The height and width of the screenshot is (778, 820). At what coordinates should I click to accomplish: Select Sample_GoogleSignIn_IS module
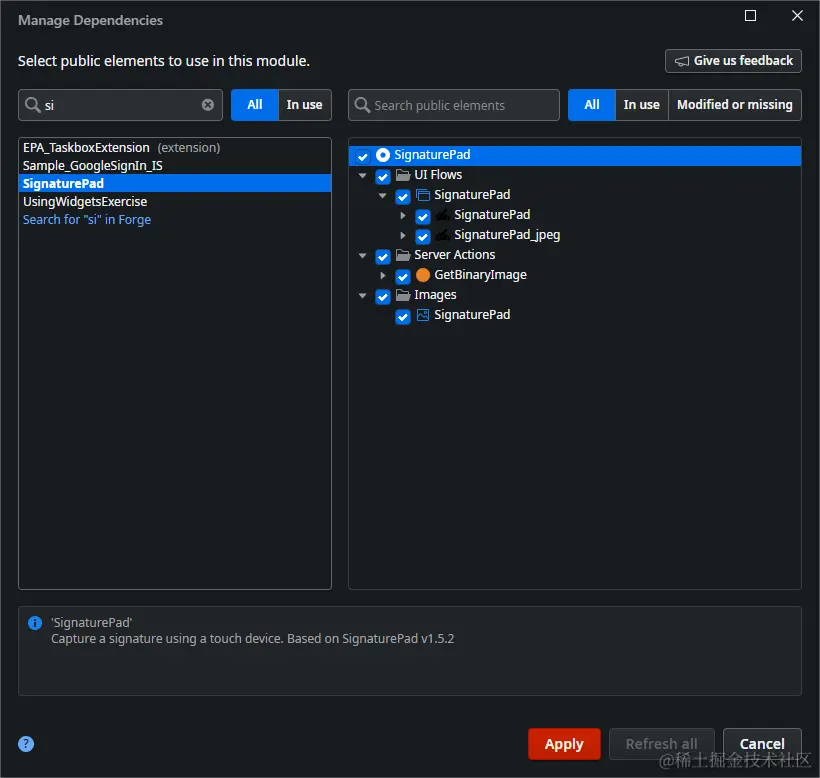click(175, 166)
